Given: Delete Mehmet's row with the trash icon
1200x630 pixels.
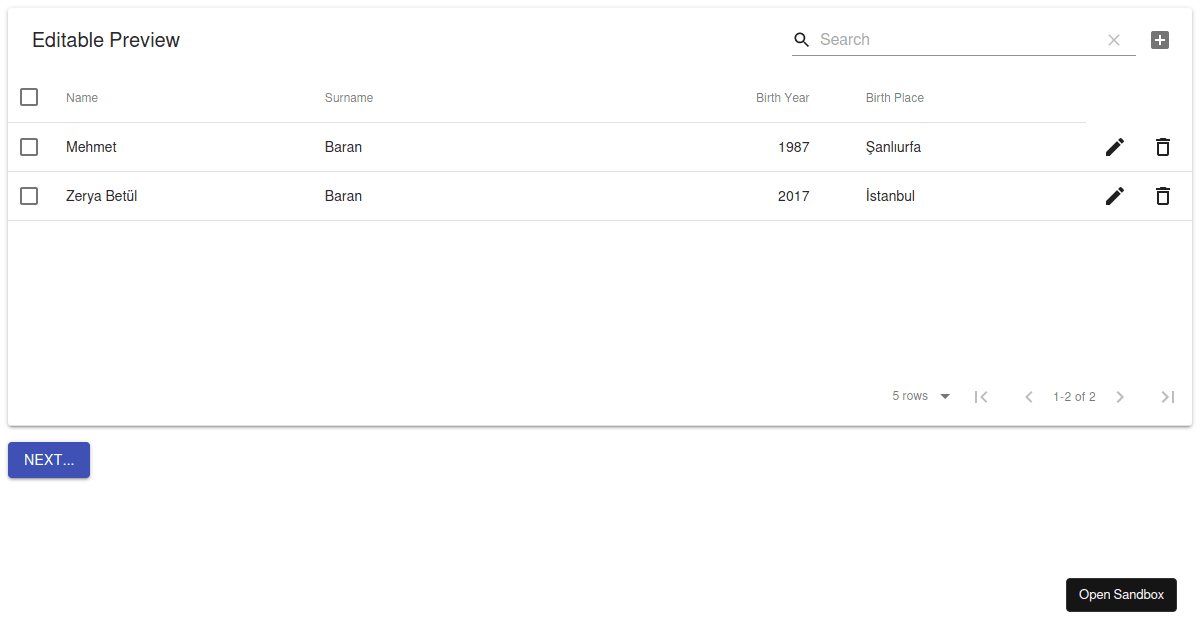Looking at the screenshot, I should (1163, 146).
